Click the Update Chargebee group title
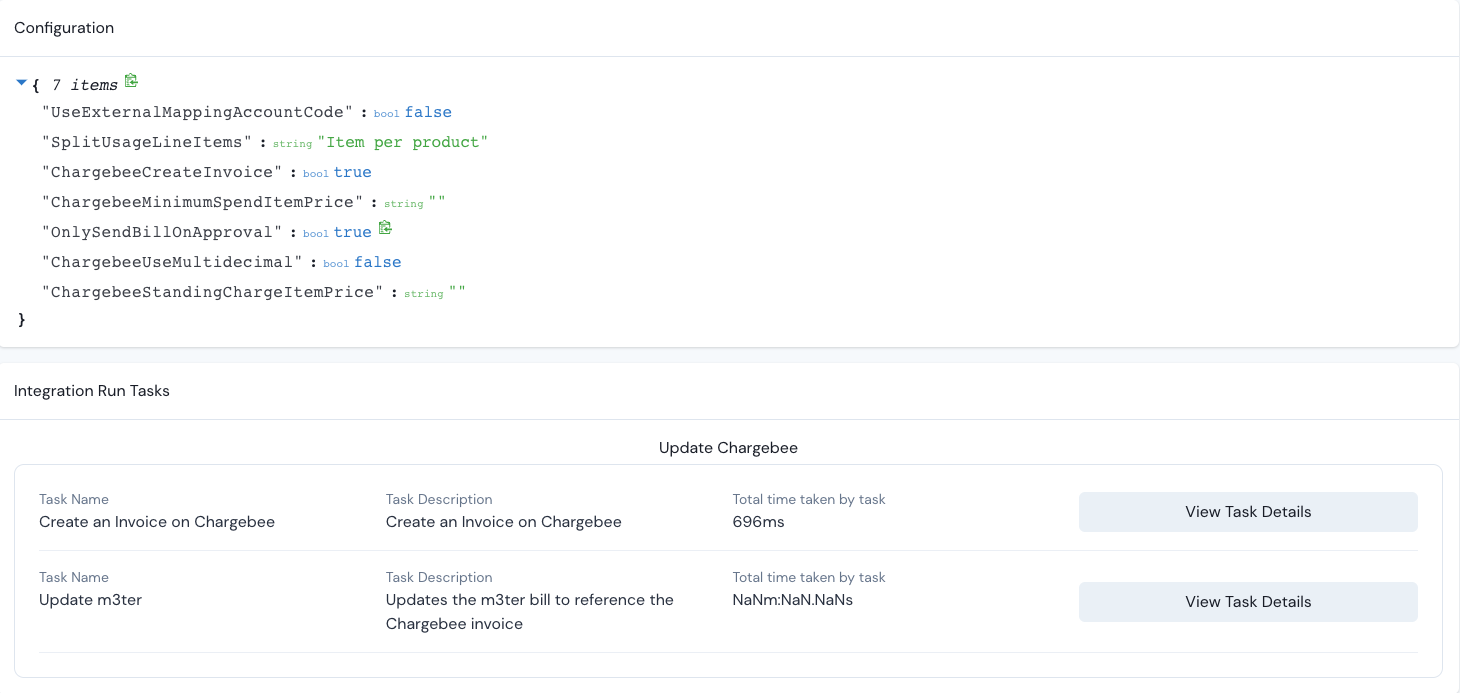This screenshot has height=693, width=1460. [x=728, y=448]
